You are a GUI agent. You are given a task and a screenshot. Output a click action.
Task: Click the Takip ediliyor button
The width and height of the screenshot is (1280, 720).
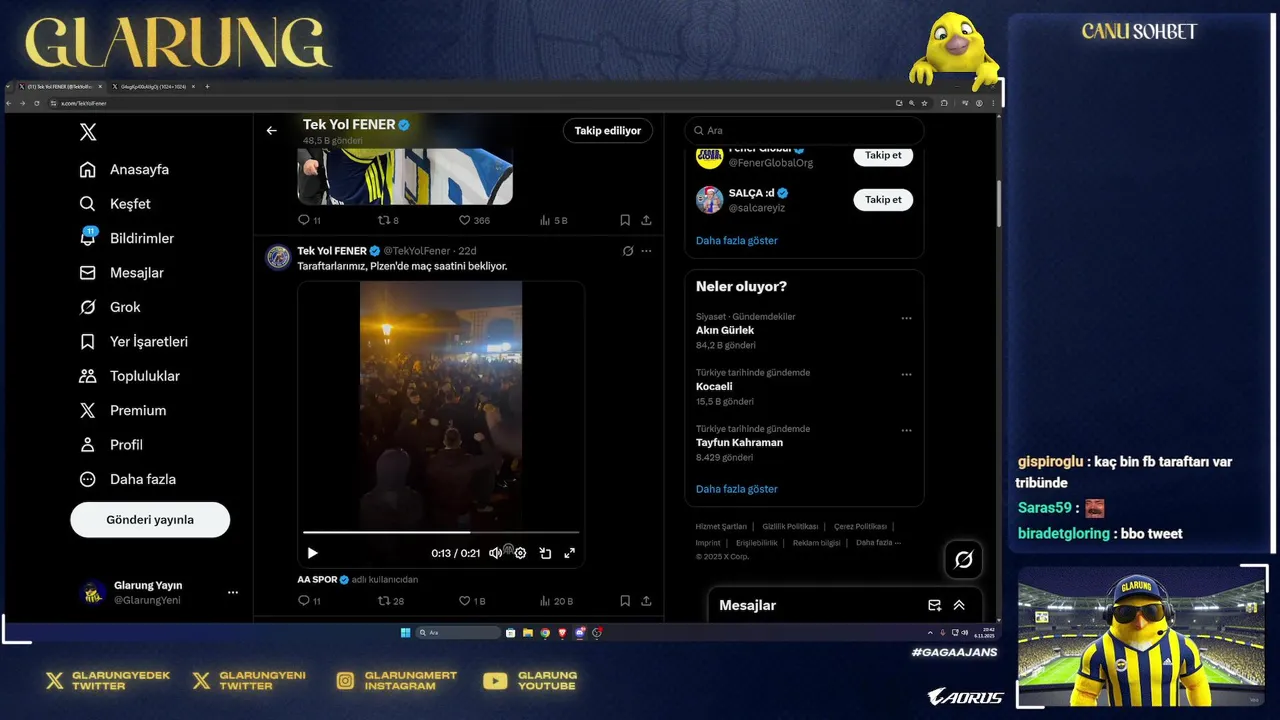coord(608,131)
